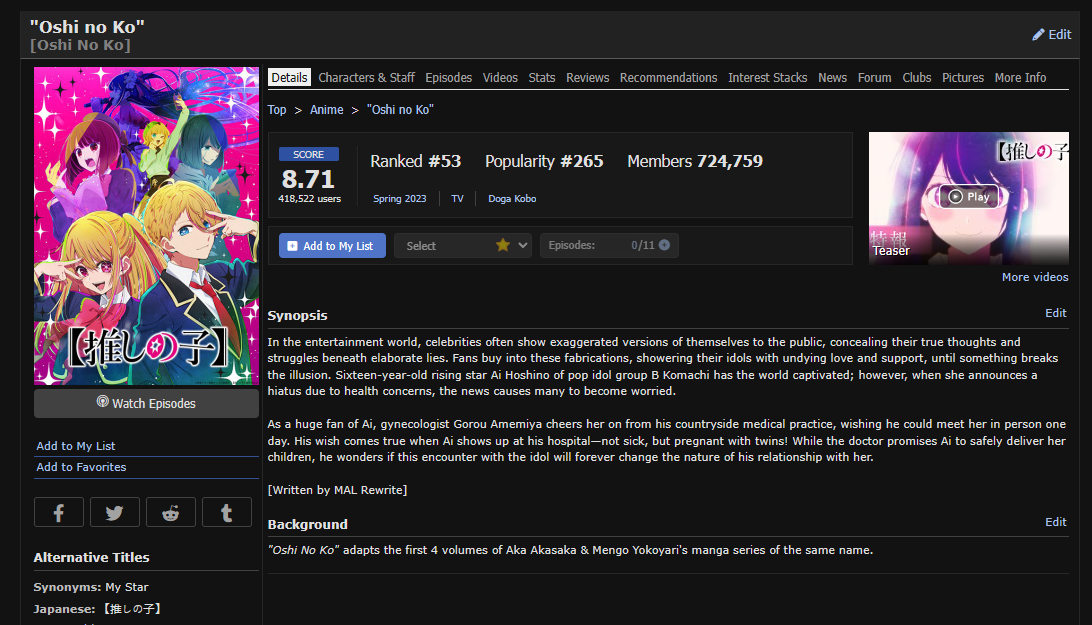Click the Watch Episodes button

click(146, 403)
